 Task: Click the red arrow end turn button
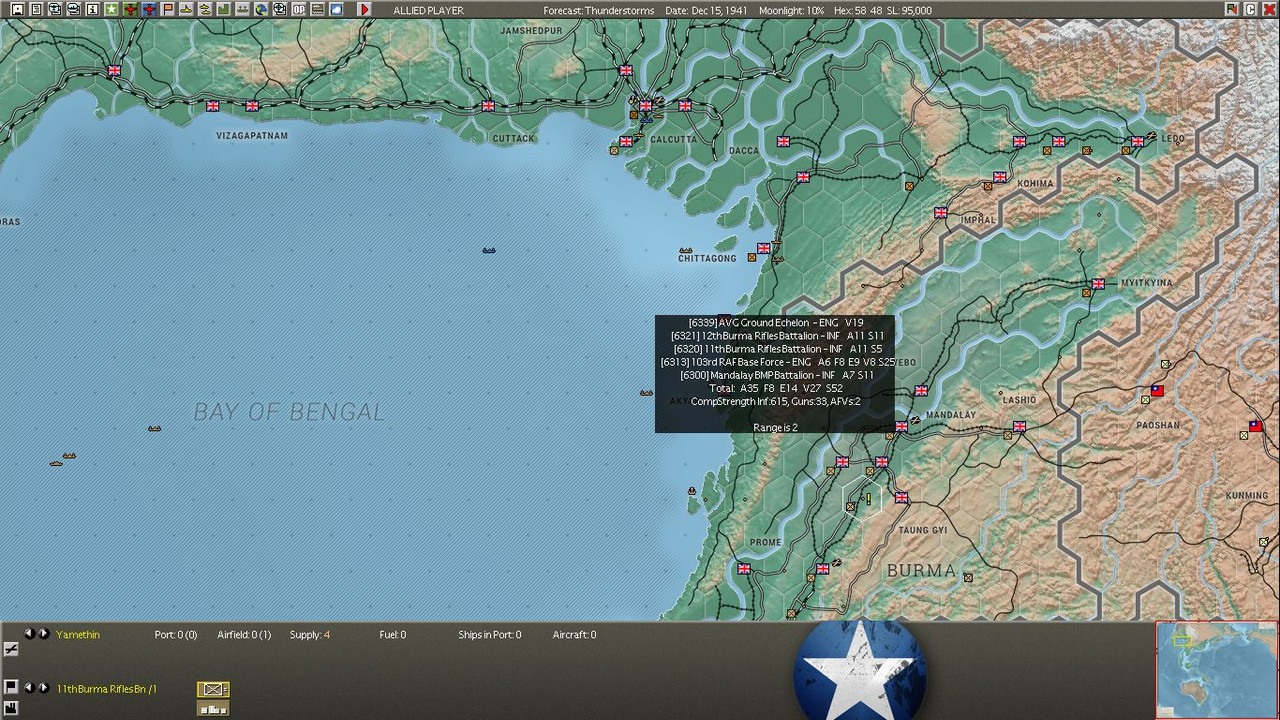click(364, 9)
